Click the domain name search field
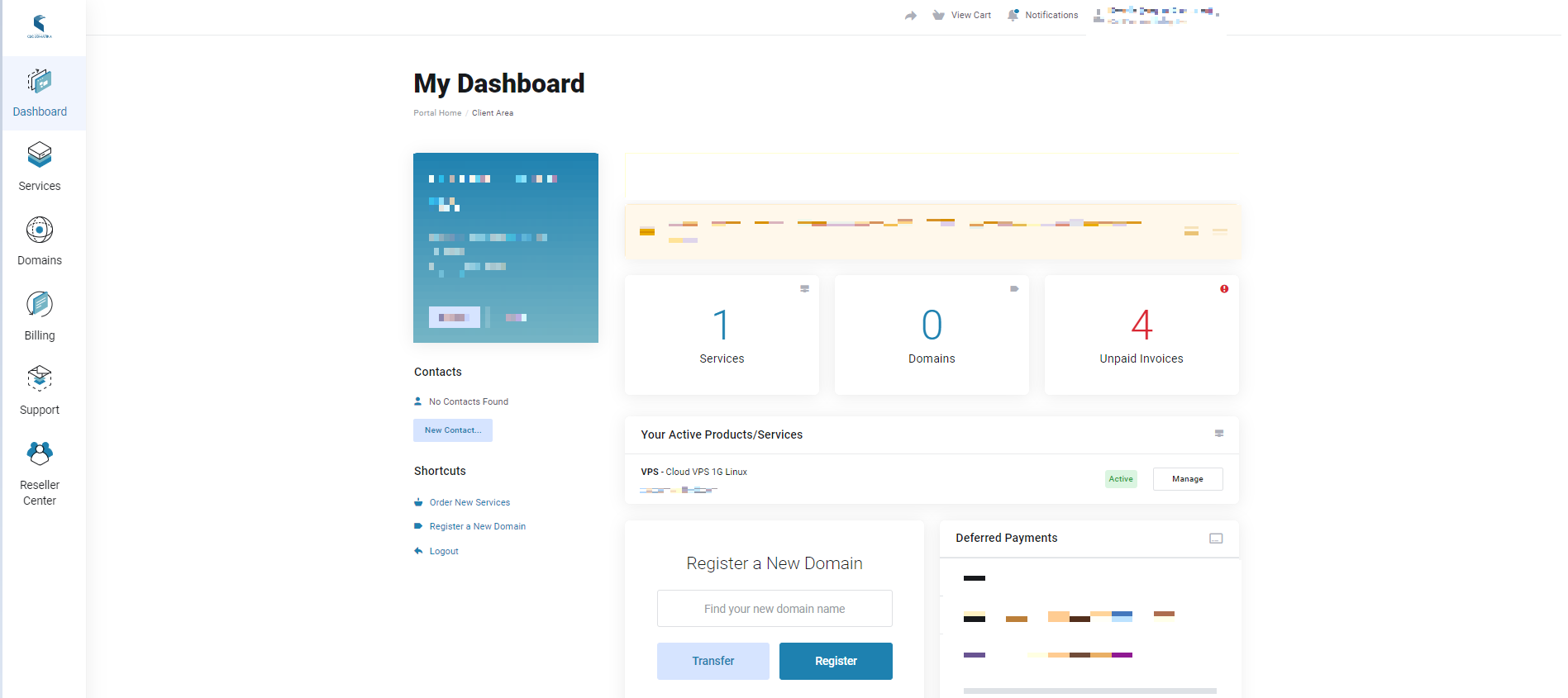 click(x=774, y=609)
